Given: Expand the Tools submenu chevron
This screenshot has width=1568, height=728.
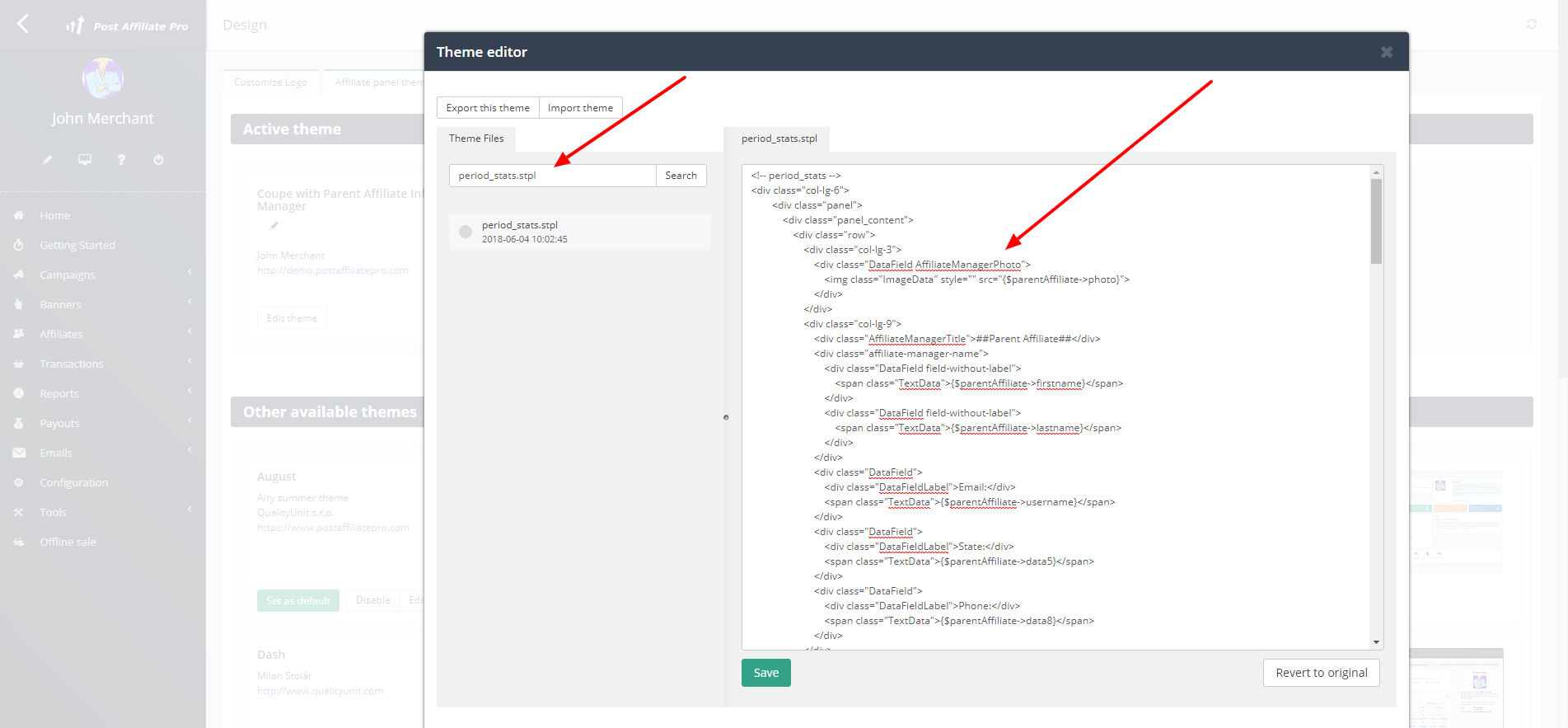Looking at the screenshot, I should click(190, 510).
